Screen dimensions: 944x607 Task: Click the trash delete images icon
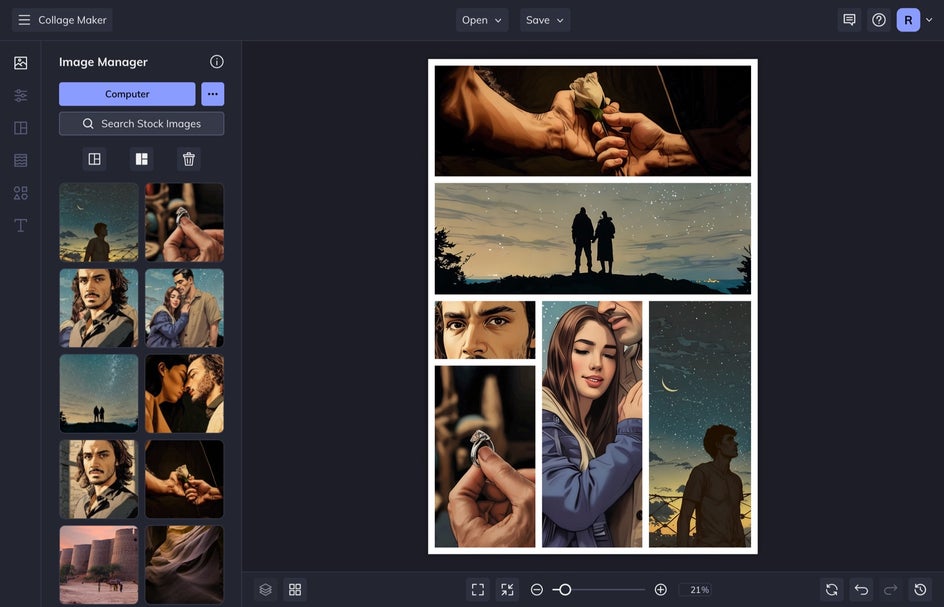pyautogui.click(x=188, y=159)
